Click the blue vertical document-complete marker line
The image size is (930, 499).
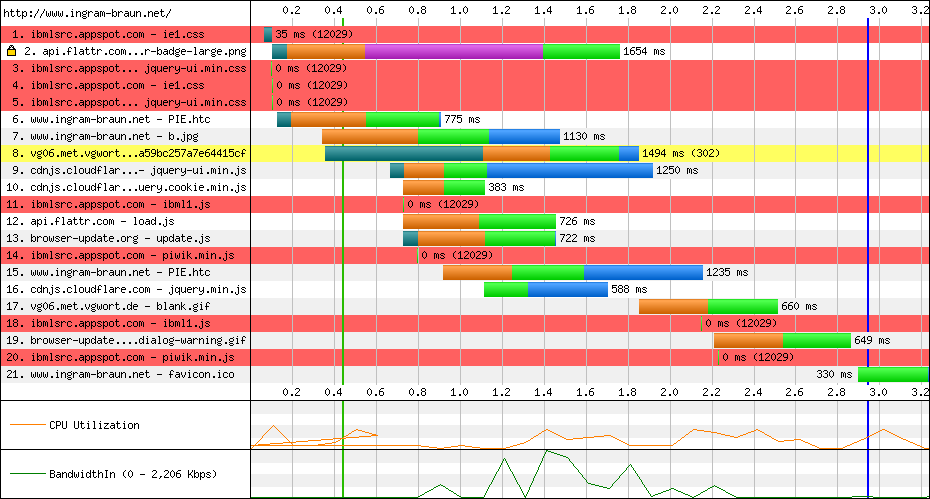(x=867, y=250)
